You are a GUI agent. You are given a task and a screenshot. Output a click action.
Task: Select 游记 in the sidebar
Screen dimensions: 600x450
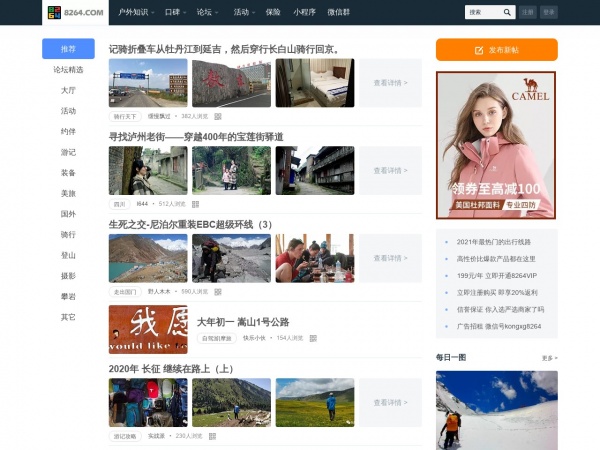(68, 152)
